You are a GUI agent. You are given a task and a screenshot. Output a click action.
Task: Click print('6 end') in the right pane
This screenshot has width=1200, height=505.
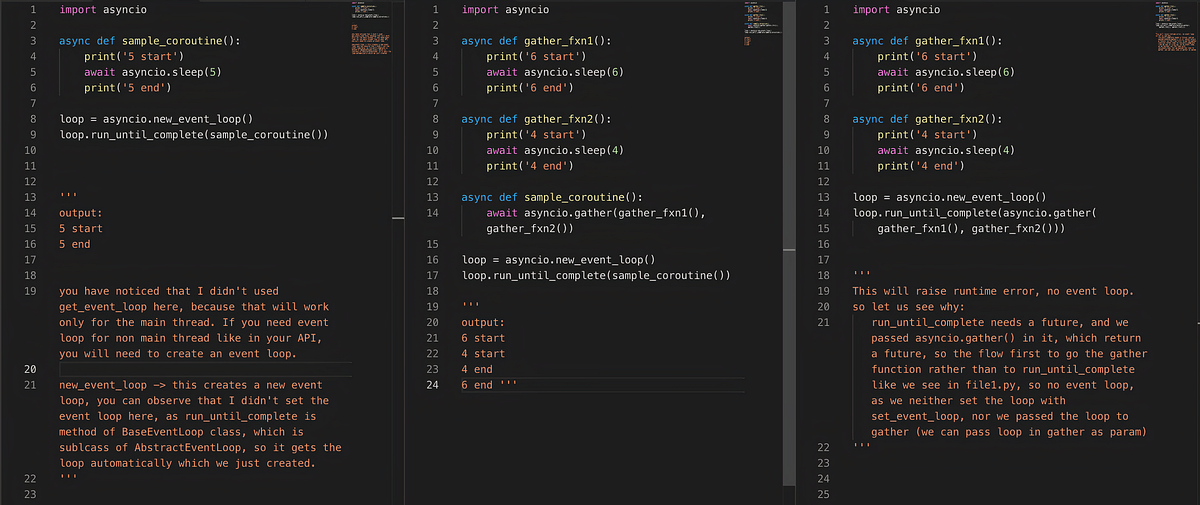pos(920,88)
